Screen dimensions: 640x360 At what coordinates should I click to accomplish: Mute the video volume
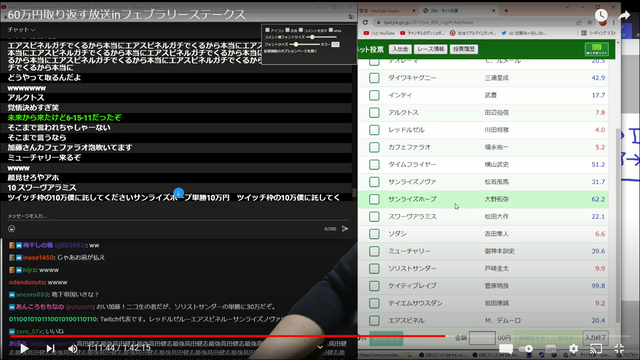[73, 349]
